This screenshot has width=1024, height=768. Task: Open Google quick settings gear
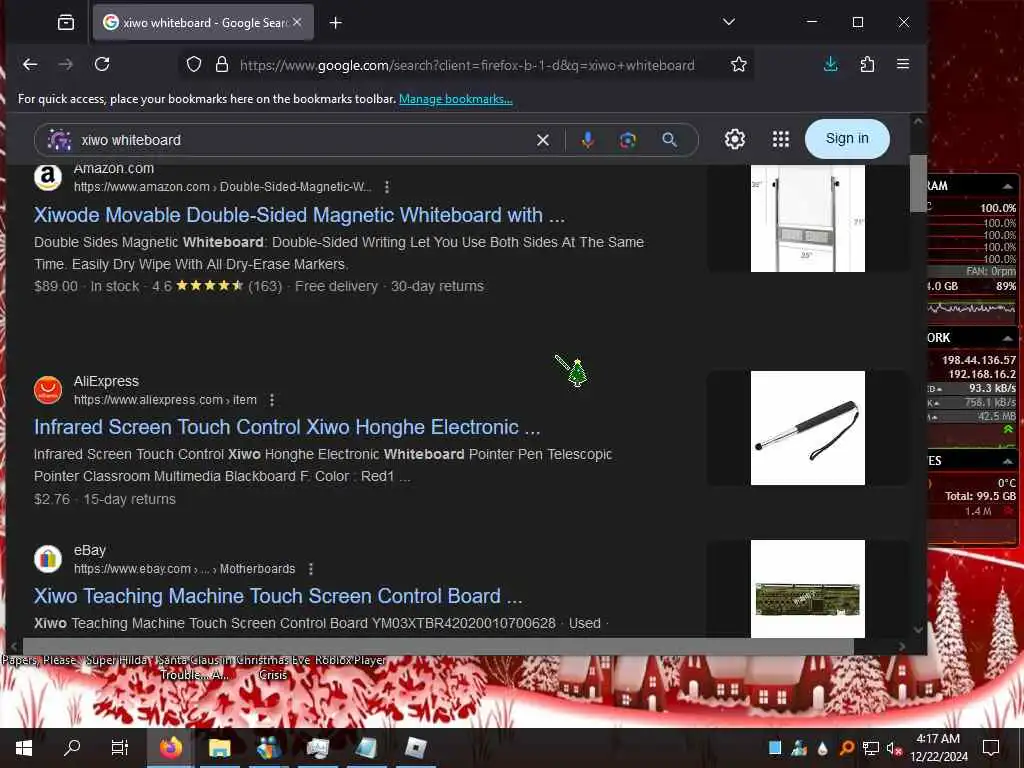(x=735, y=139)
